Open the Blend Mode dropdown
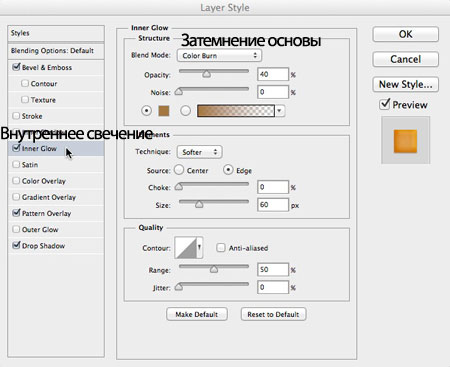The image size is (450, 367). click(x=219, y=56)
